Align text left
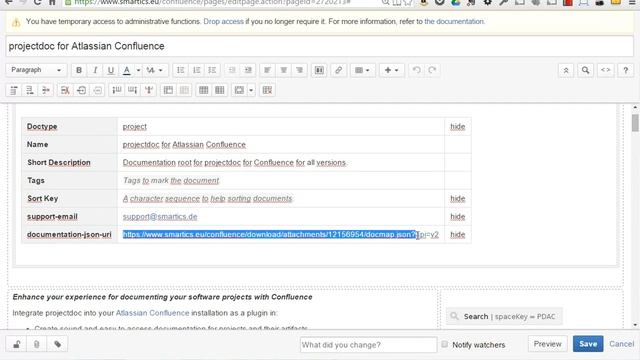 coord(267,70)
